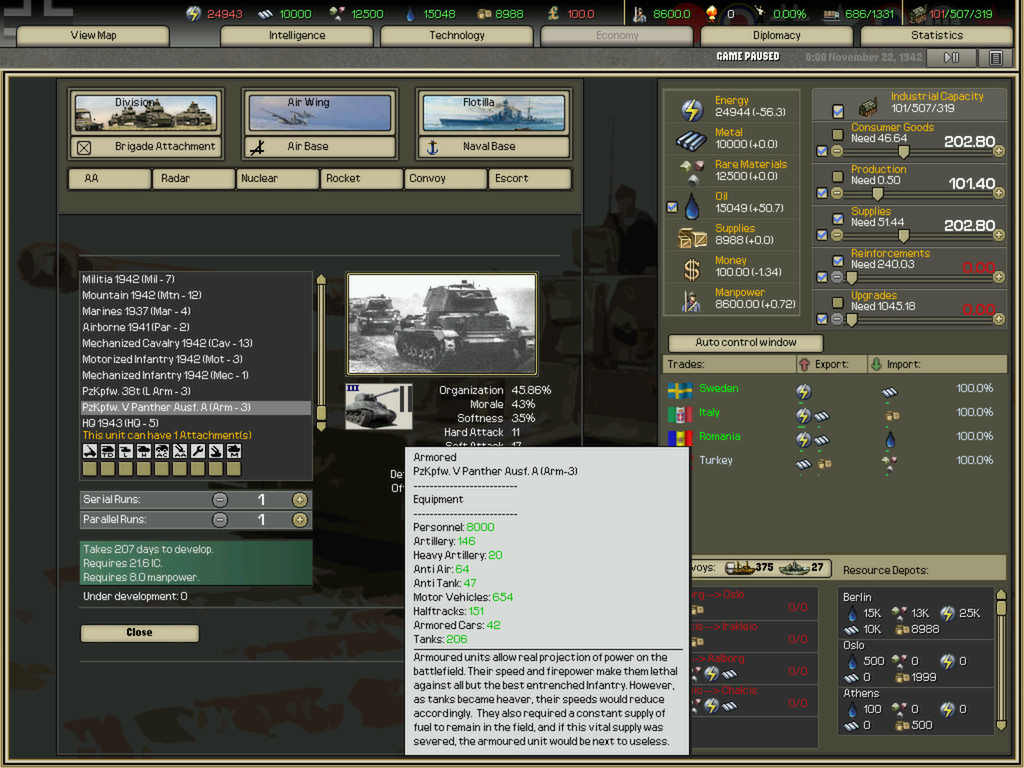Switch to the Rocket tab
Viewport: 1024px width, 768px height.
click(x=361, y=179)
